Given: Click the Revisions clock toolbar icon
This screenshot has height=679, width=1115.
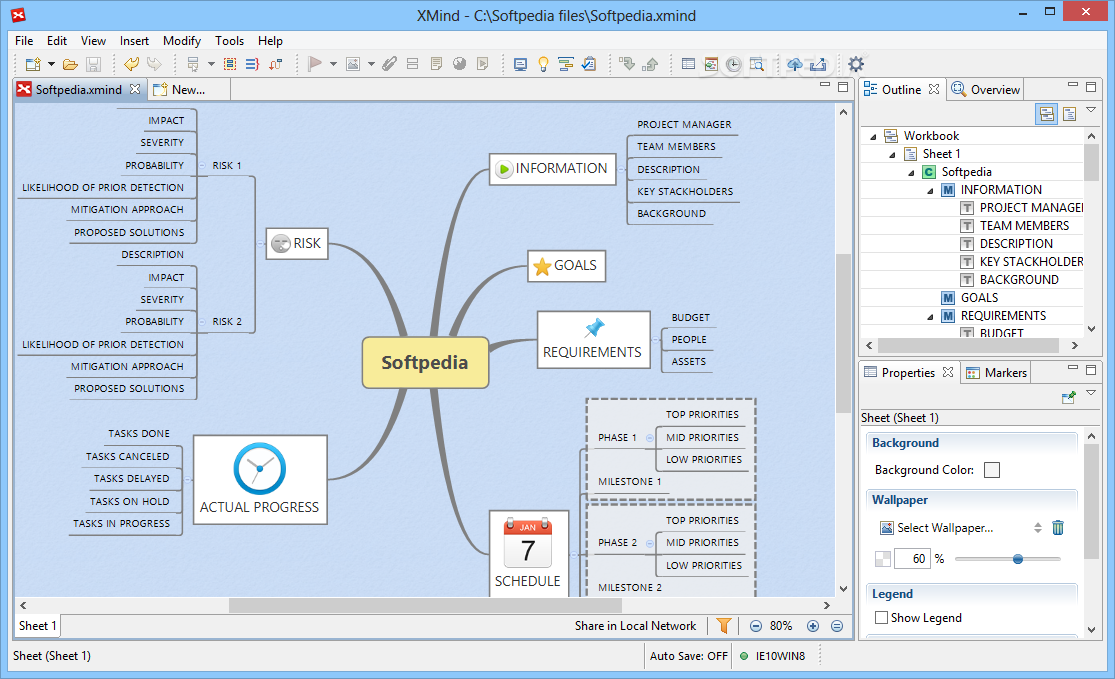Looking at the screenshot, I should tap(734, 65).
